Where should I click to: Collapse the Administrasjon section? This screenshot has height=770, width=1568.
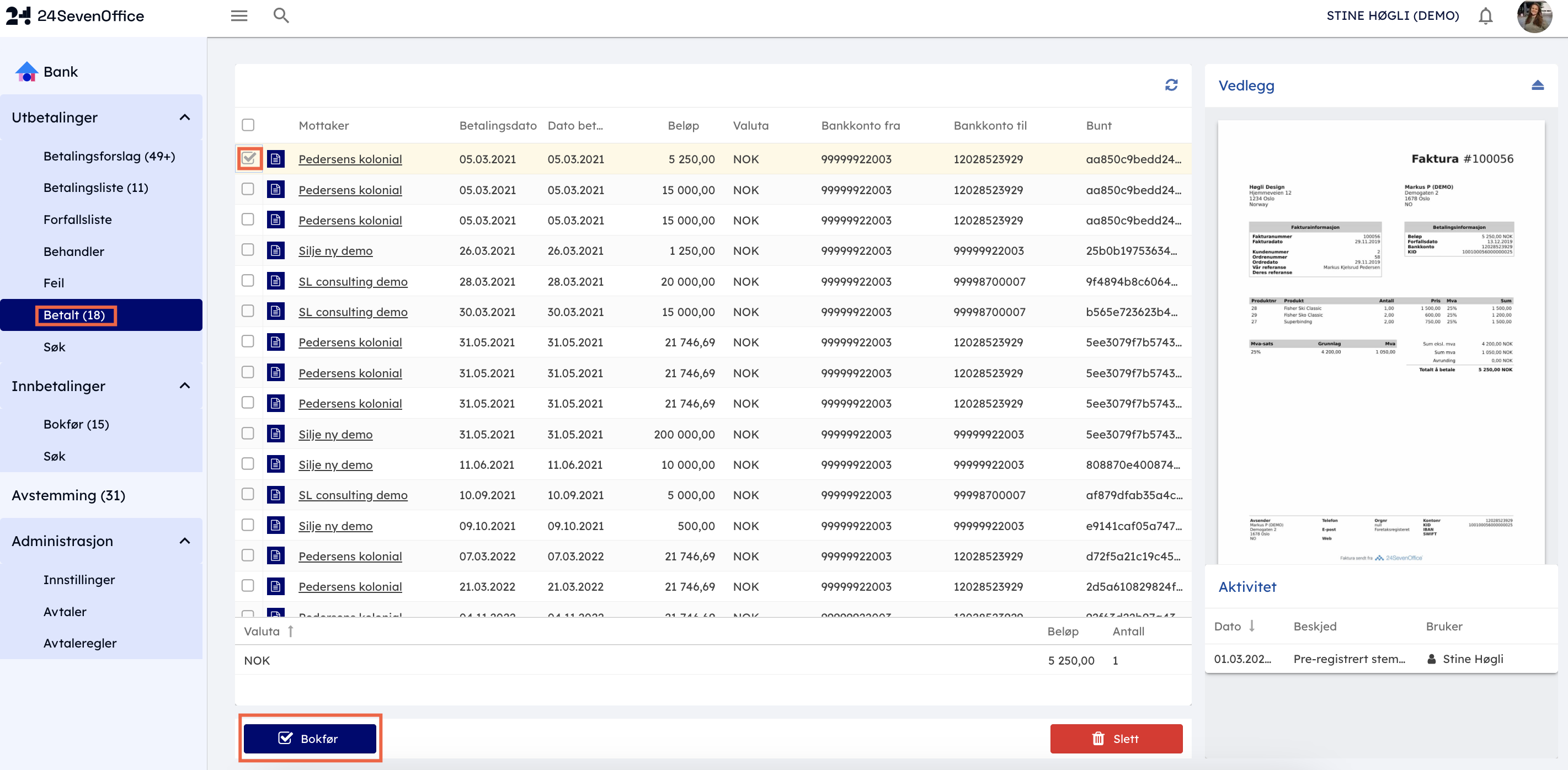[184, 541]
